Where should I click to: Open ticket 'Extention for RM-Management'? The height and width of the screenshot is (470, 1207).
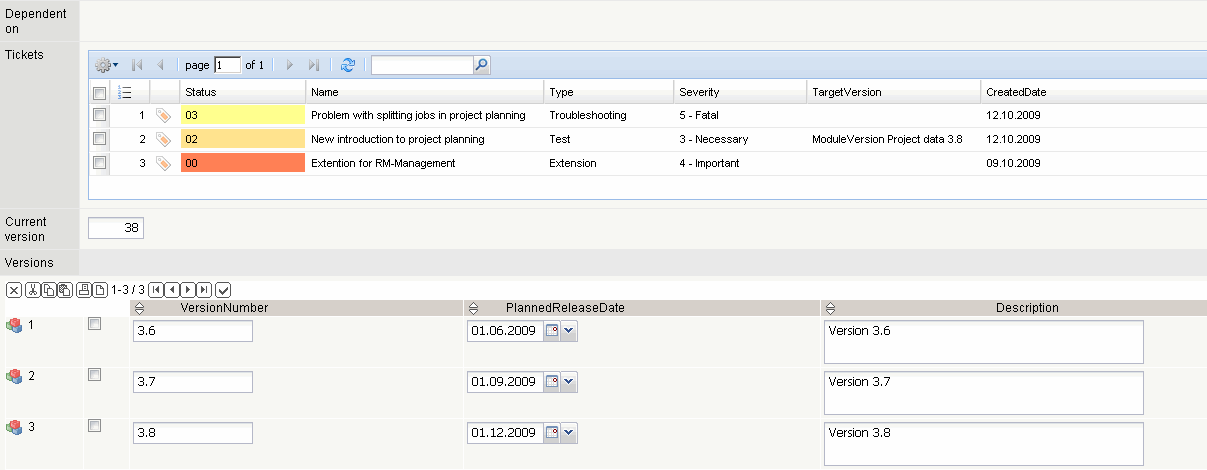coord(383,163)
